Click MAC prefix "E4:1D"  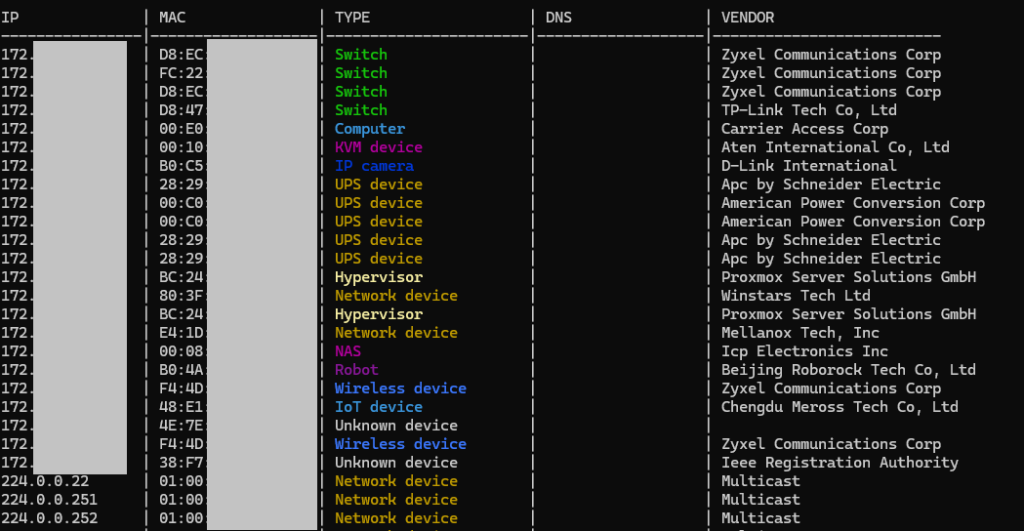[x=182, y=332]
